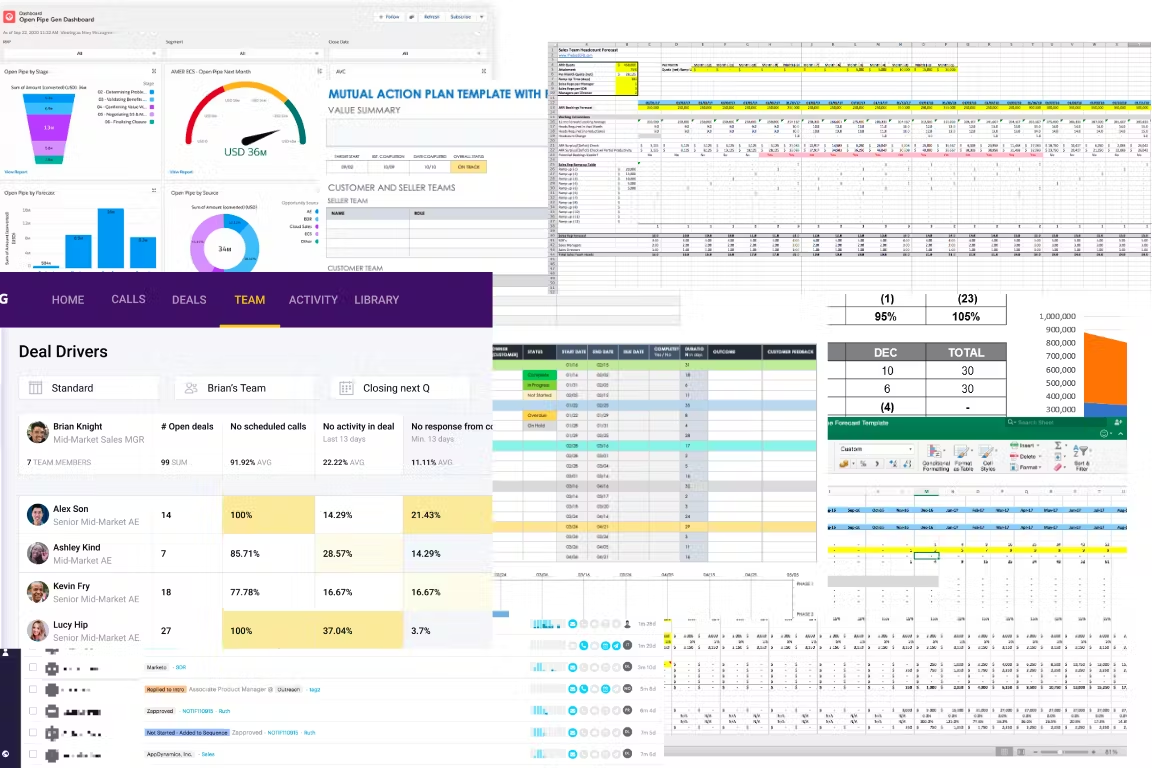Open Sort & Filter in Excel ribbon
The image size is (1152, 768).
1081,457
